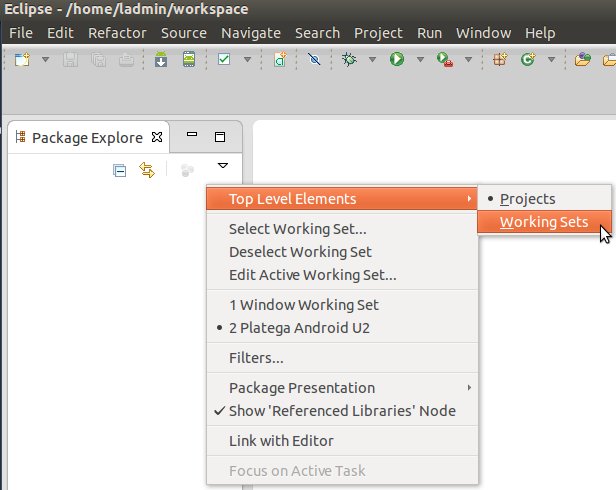Click the New Android XML file icon

pyautogui.click(x=280, y=60)
